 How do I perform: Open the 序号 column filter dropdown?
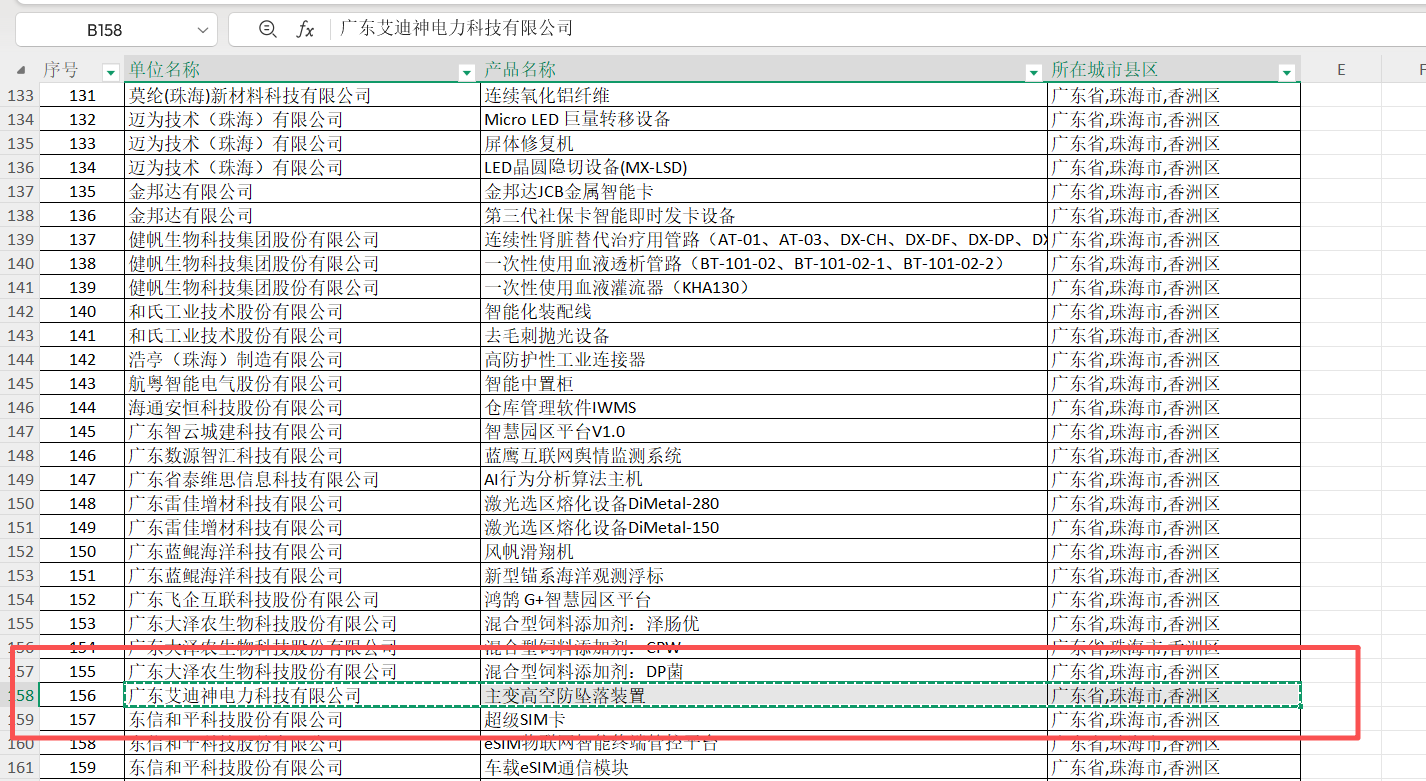pos(110,71)
